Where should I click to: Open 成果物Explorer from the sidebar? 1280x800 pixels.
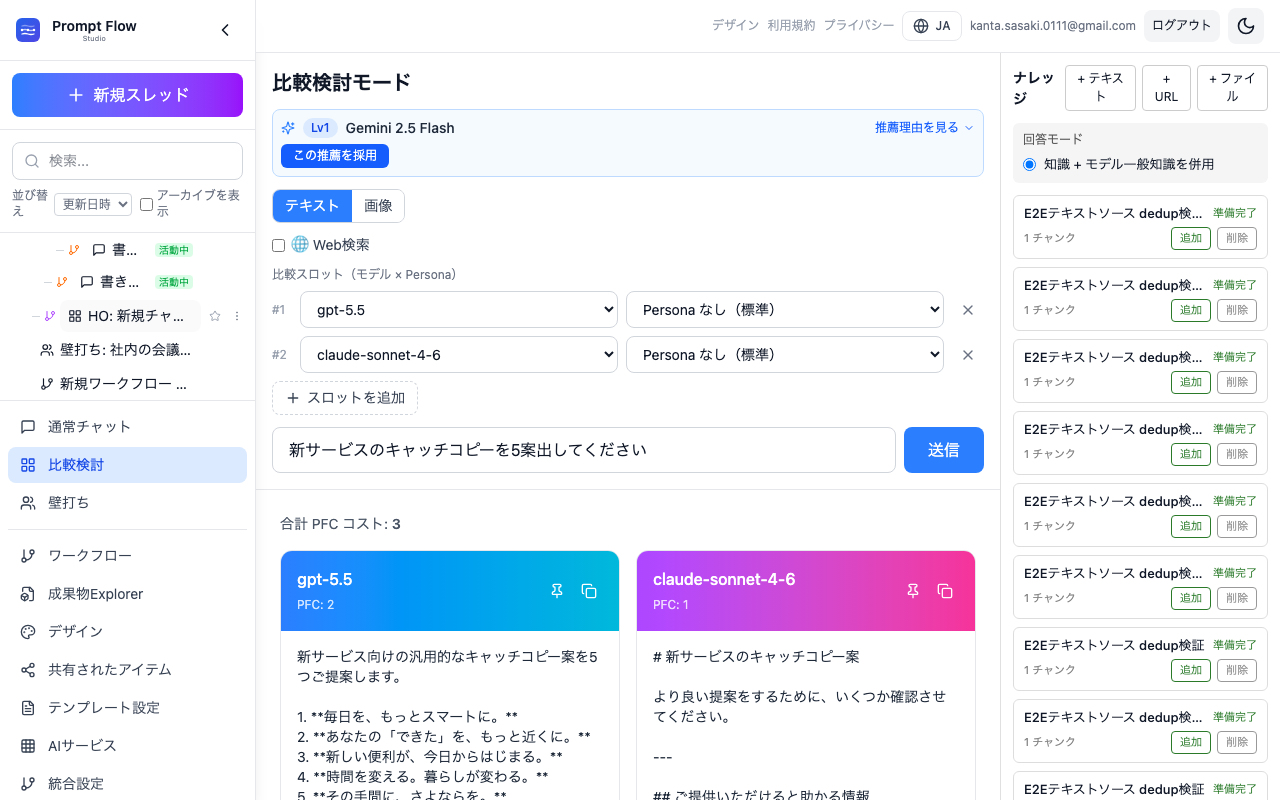pyautogui.click(x=127, y=594)
